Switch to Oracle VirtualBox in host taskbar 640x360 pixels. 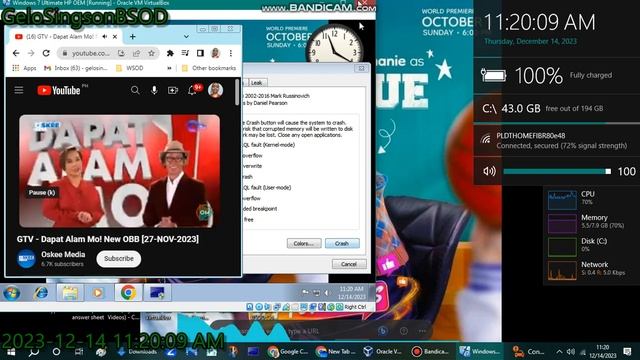click(383, 351)
